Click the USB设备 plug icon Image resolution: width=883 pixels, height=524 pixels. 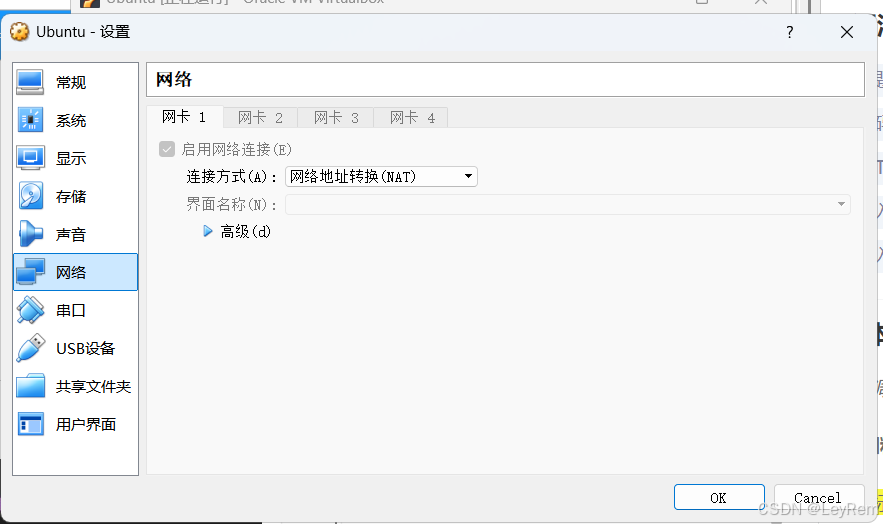point(30,348)
